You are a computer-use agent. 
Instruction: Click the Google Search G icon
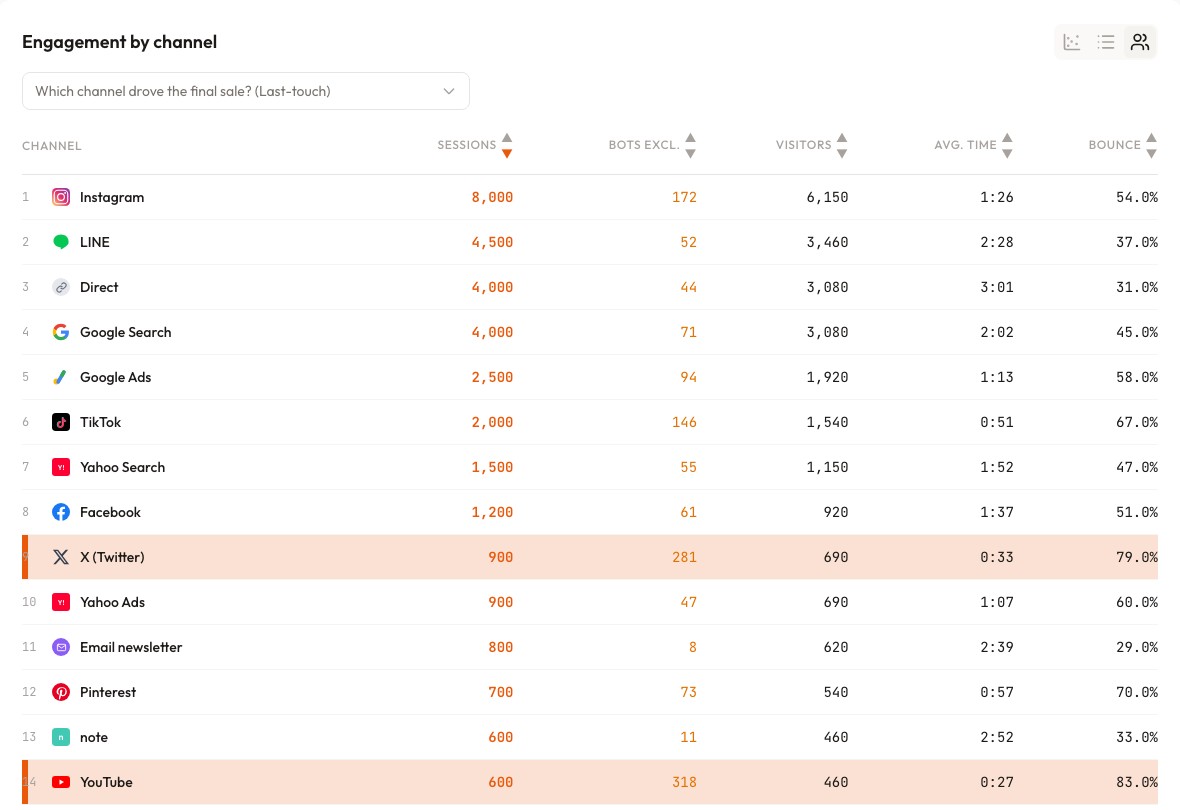click(x=61, y=332)
